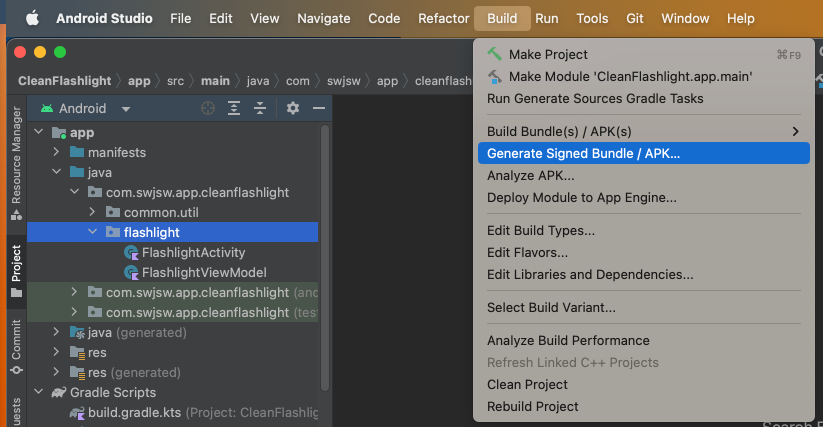The height and width of the screenshot is (427, 823).
Task: Open the Project side tab
Action: tap(16, 271)
